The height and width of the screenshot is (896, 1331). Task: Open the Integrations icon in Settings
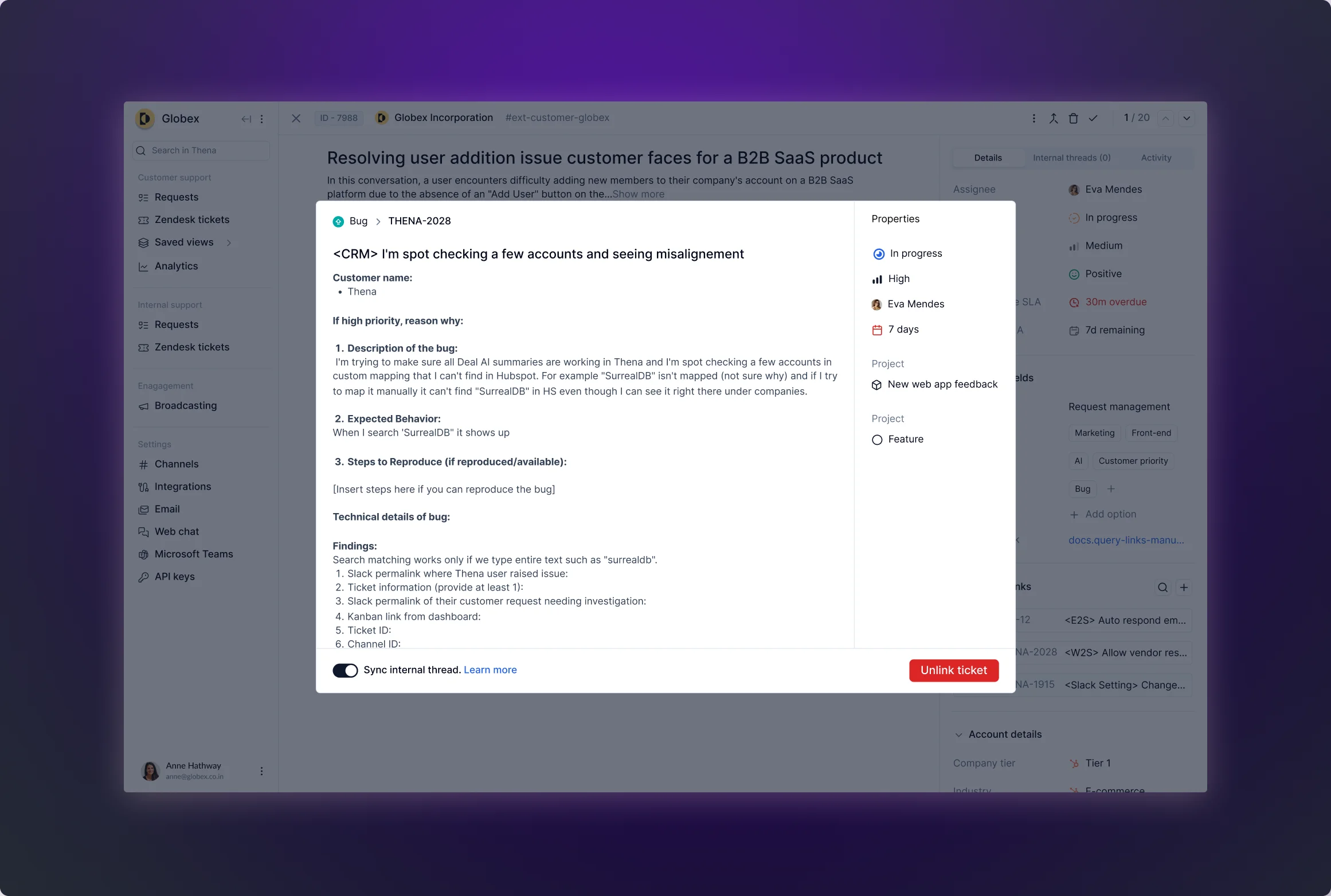point(143,486)
